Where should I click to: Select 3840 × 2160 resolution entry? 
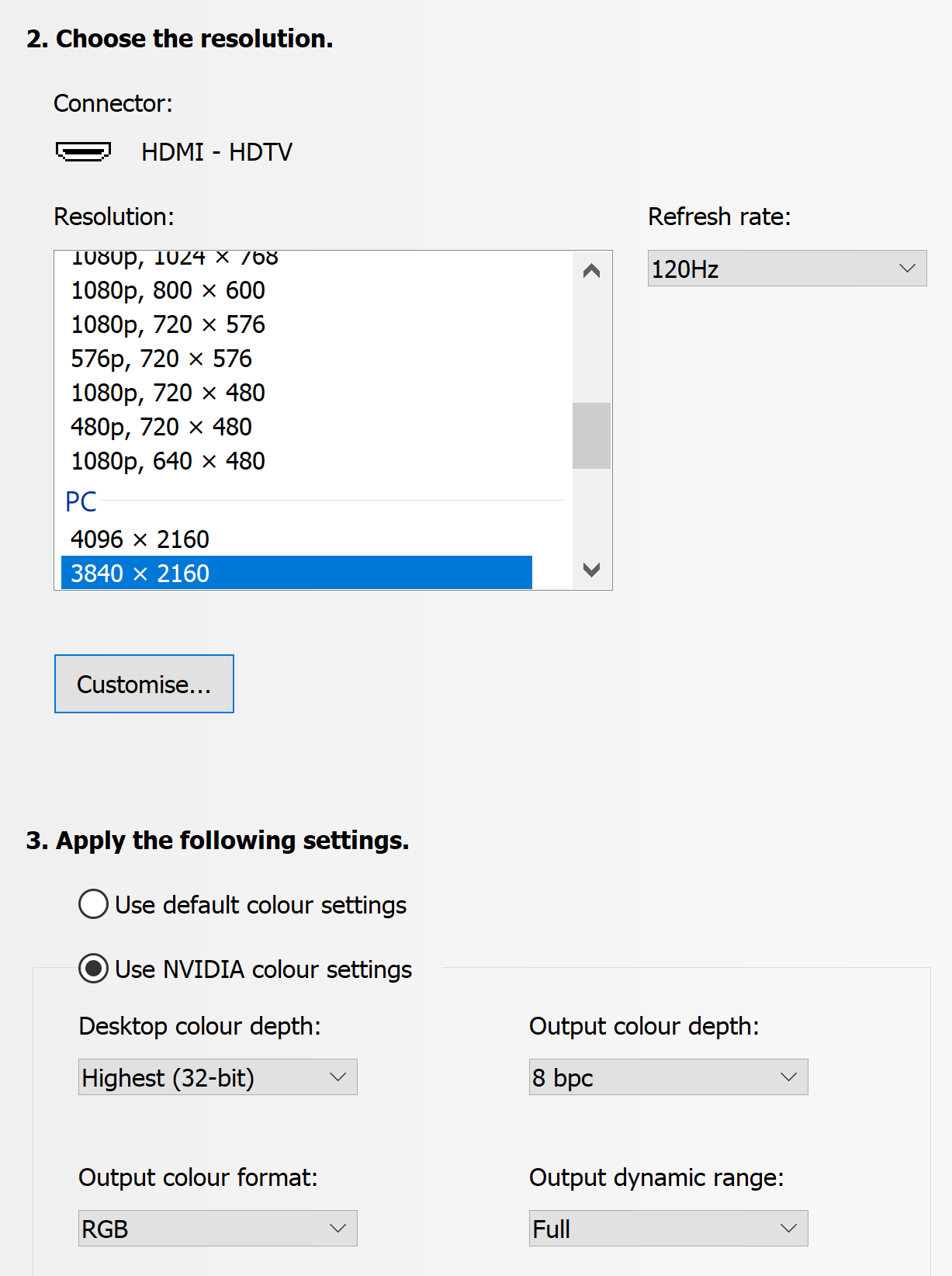140,574
